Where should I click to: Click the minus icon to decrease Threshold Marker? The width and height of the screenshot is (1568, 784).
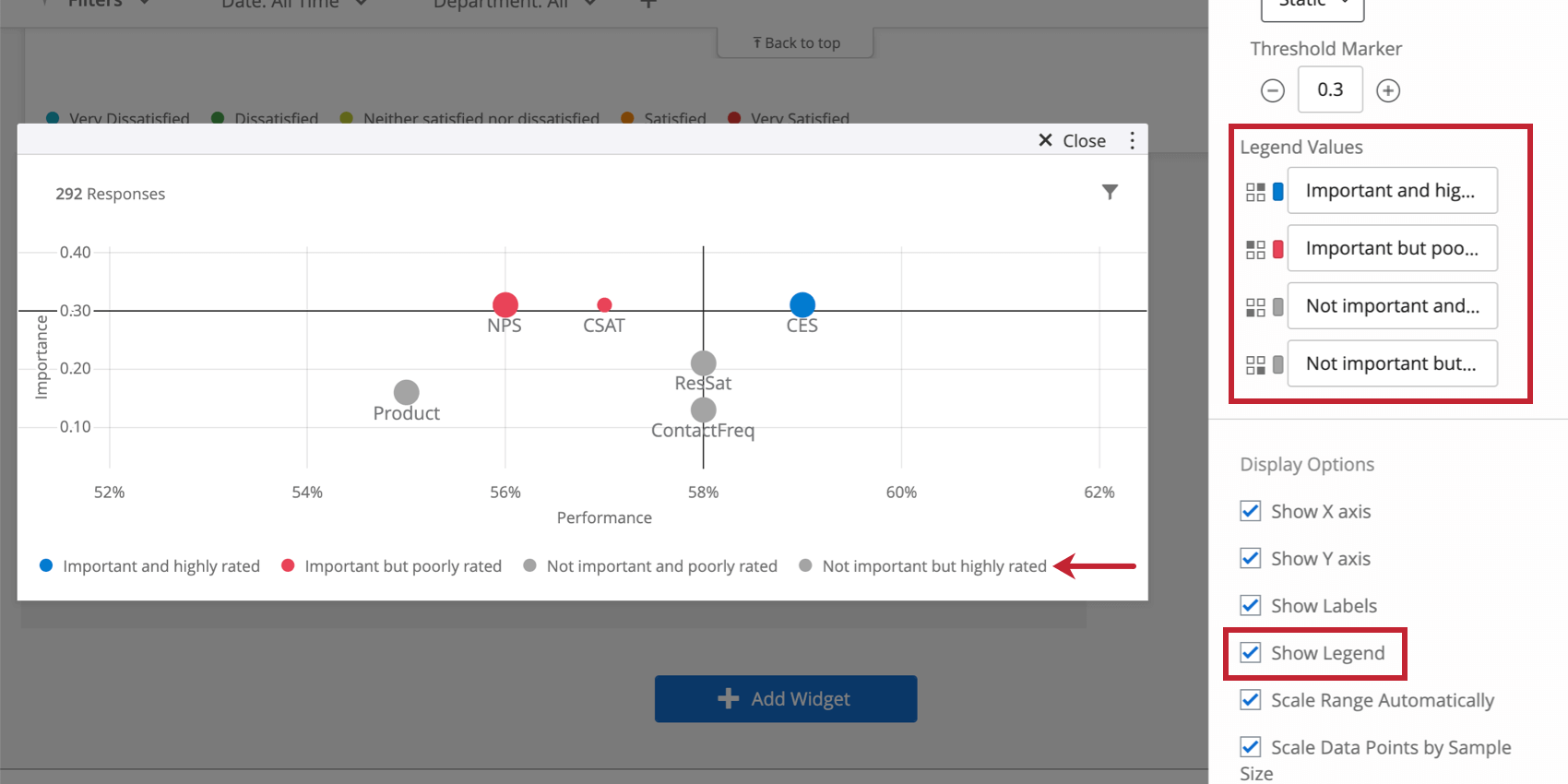pos(1272,89)
